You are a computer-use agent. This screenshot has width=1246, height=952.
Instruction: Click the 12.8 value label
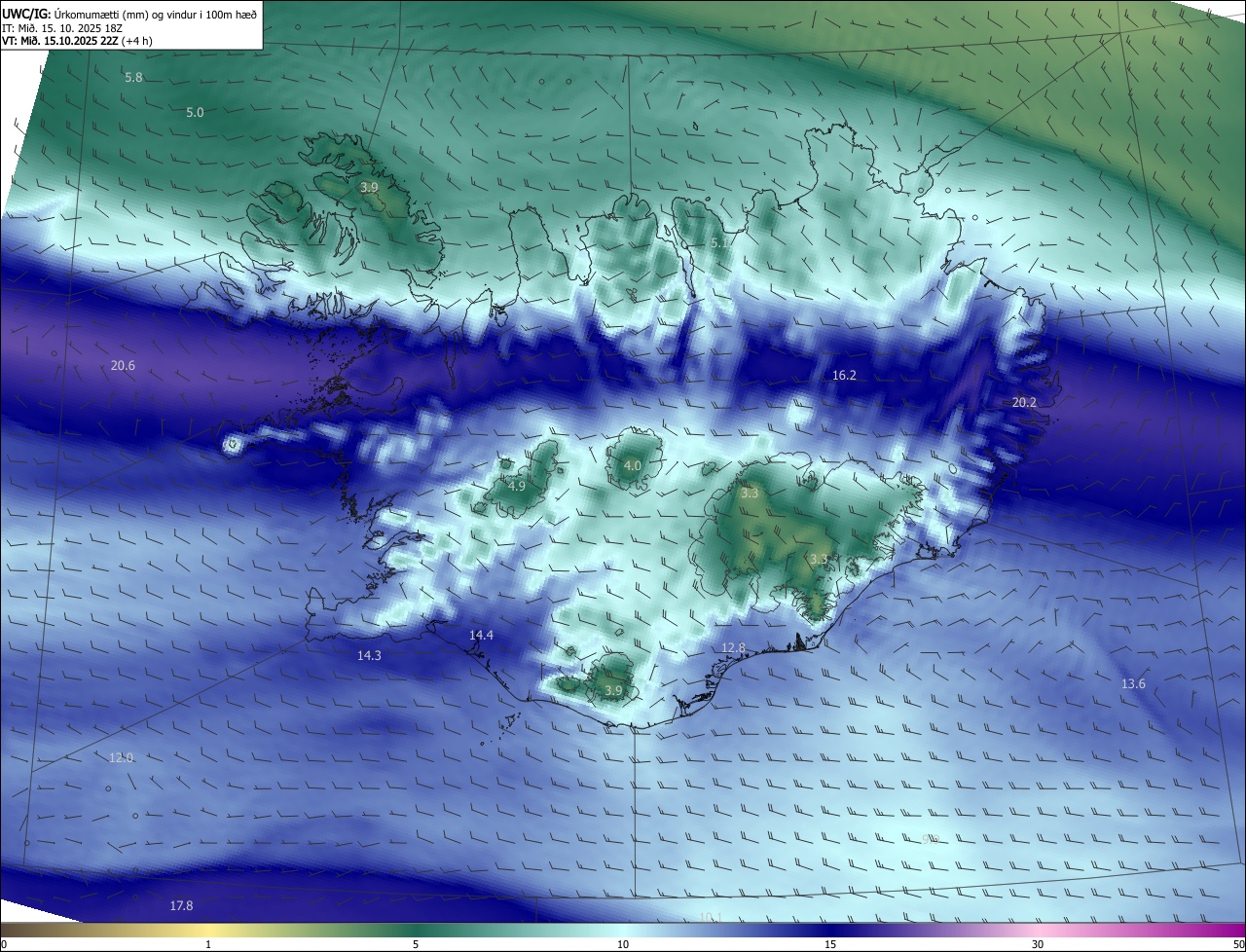(733, 648)
